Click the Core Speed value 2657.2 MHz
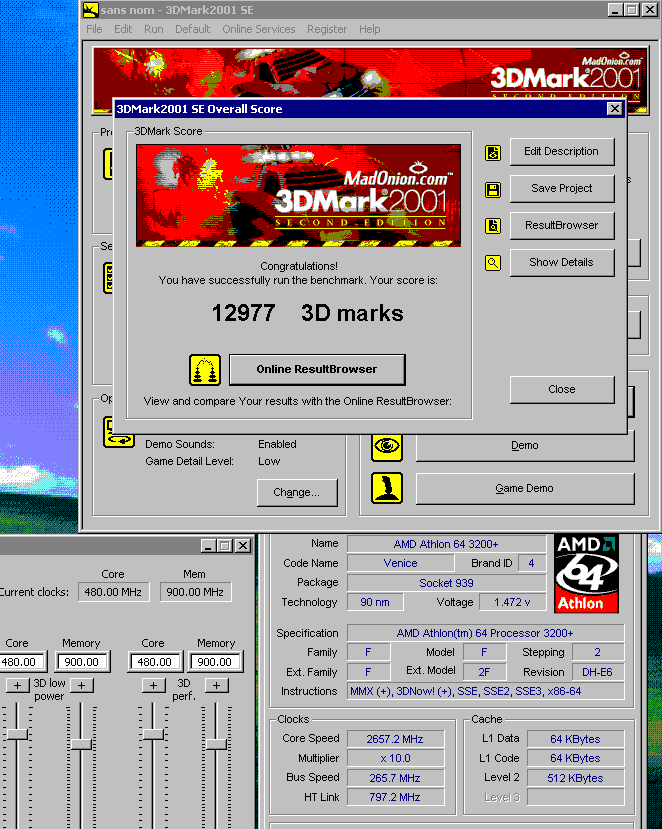The height and width of the screenshot is (829, 662). (395, 739)
